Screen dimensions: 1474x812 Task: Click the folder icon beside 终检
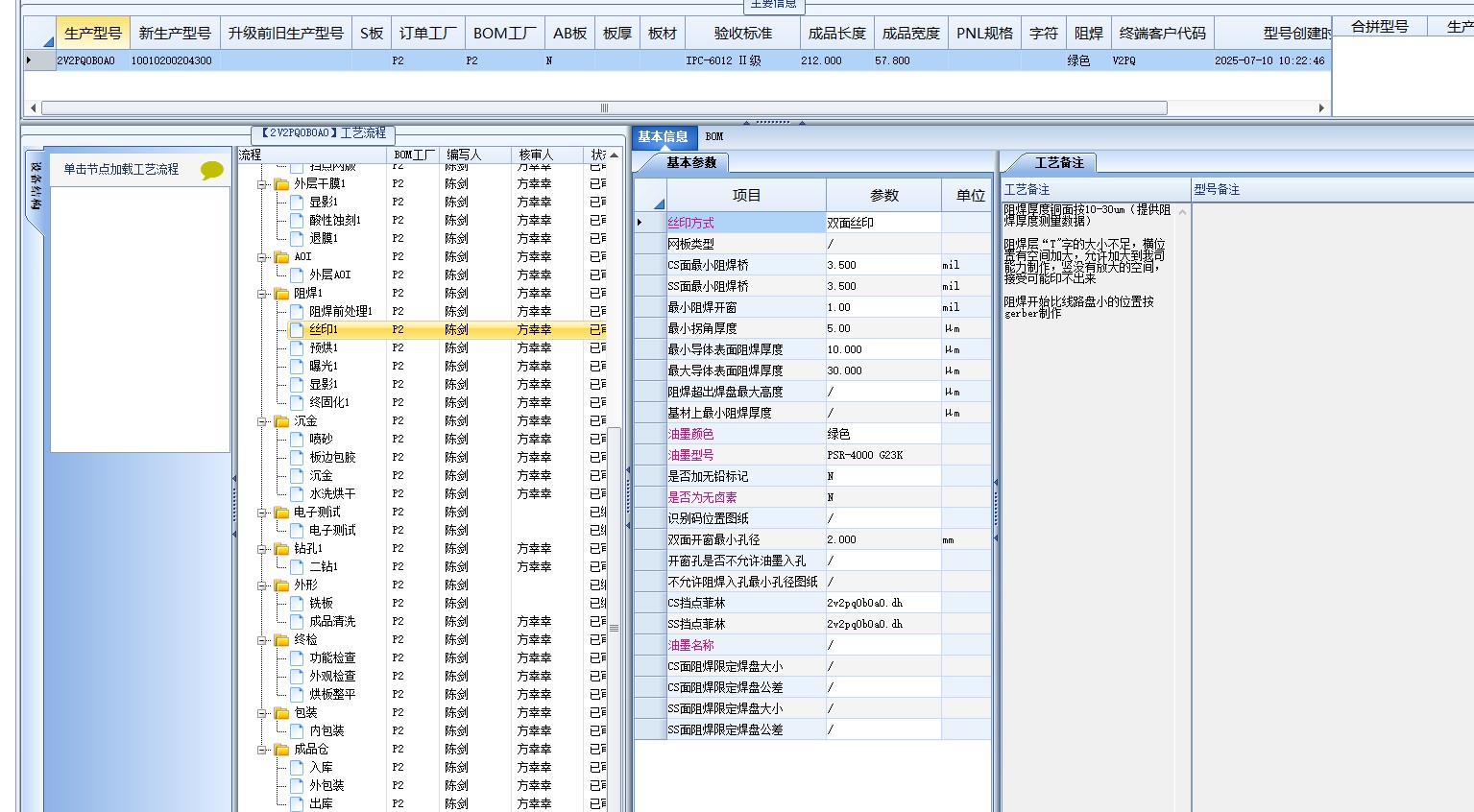[281, 640]
